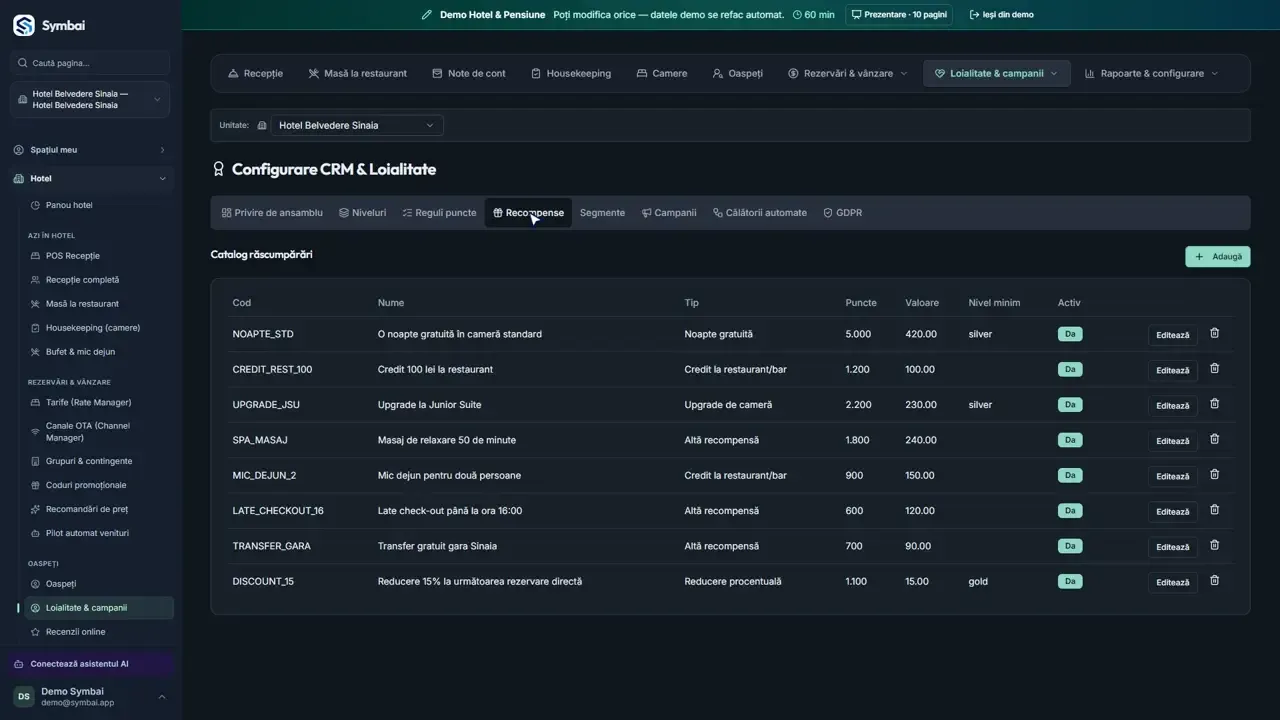Switch to the Campanii tab
Image resolution: width=1280 pixels, height=720 pixels.
(x=669, y=213)
